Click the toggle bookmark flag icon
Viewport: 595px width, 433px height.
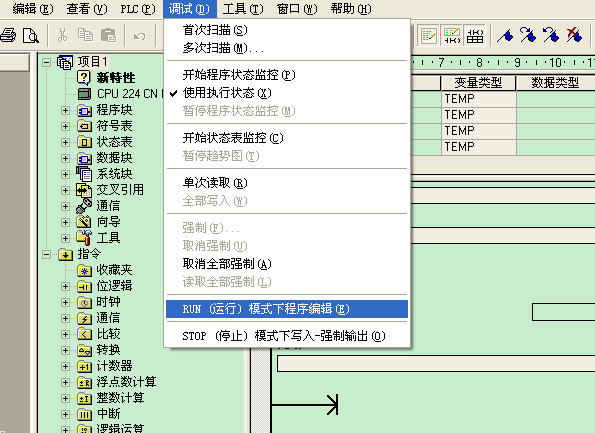505,35
